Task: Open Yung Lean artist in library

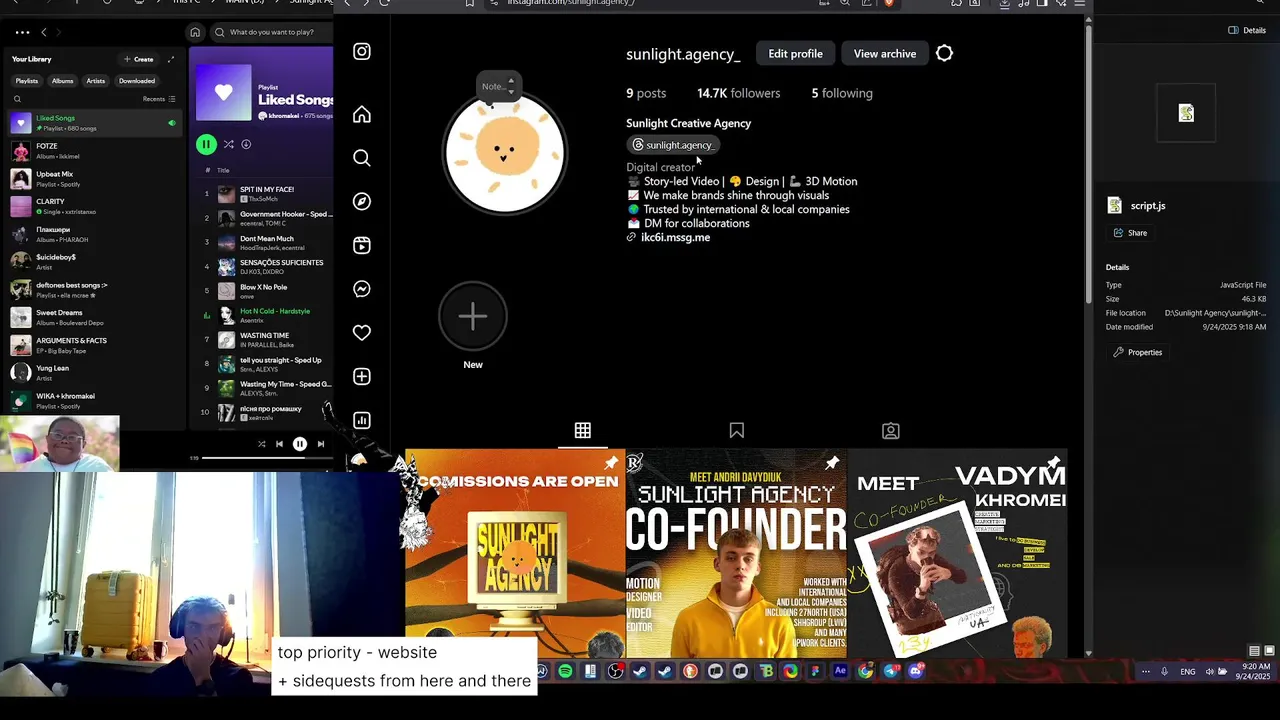Action: pos(93,373)
